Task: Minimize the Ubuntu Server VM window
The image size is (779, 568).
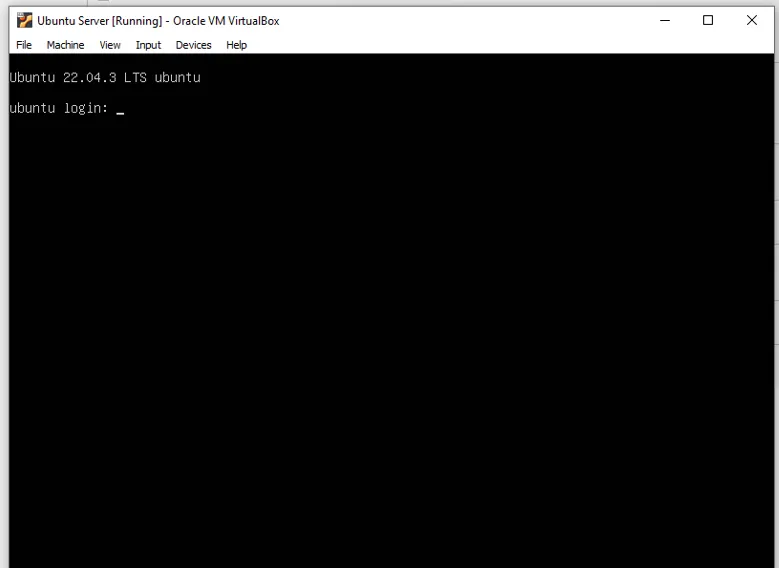Action: click(x=665, y=20)
